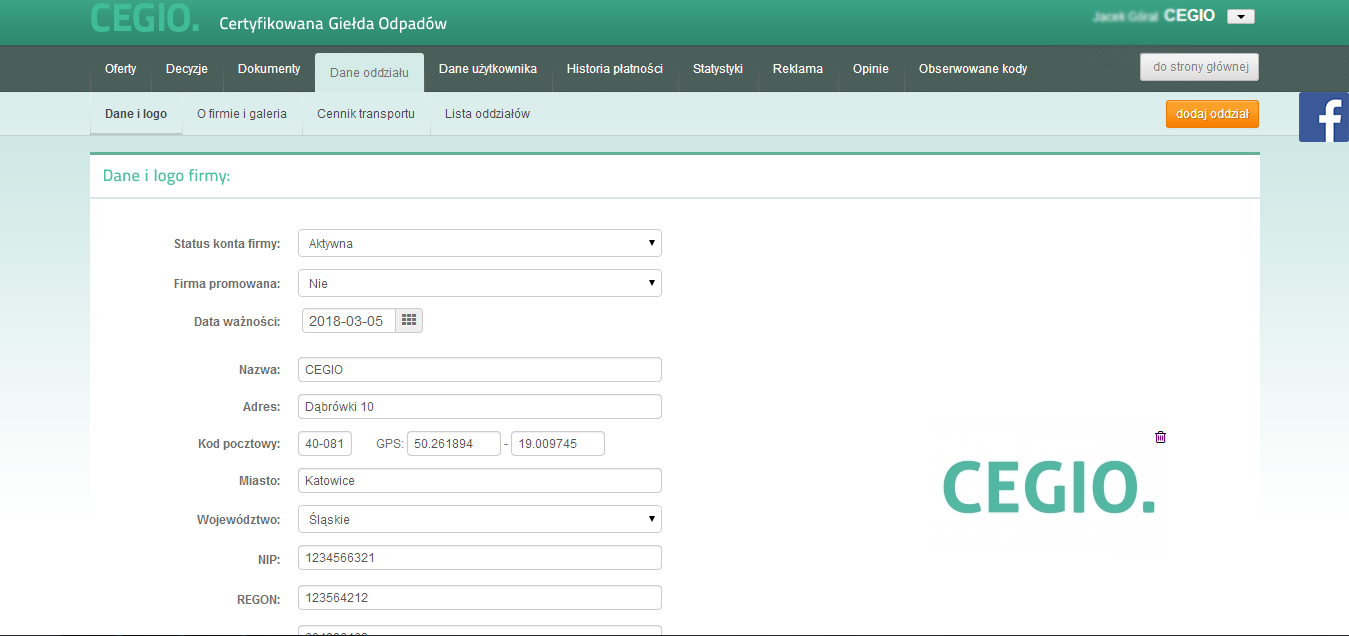Screen dimensions: 1349x636
Task: Open the Facebook side widget icon
Action: coord(1324,117)
